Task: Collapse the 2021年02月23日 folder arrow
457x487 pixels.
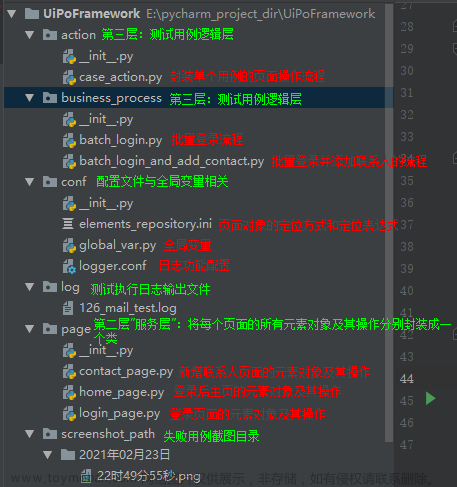Action: coord(48,455)
